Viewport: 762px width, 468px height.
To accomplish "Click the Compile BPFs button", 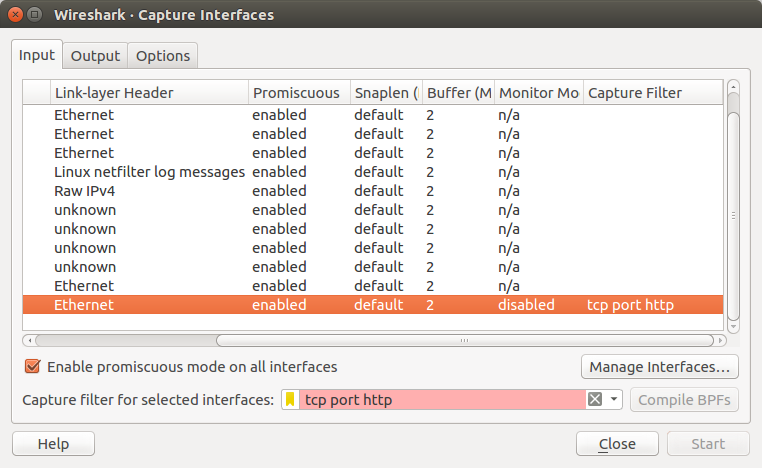I will [x=684, y=400].
